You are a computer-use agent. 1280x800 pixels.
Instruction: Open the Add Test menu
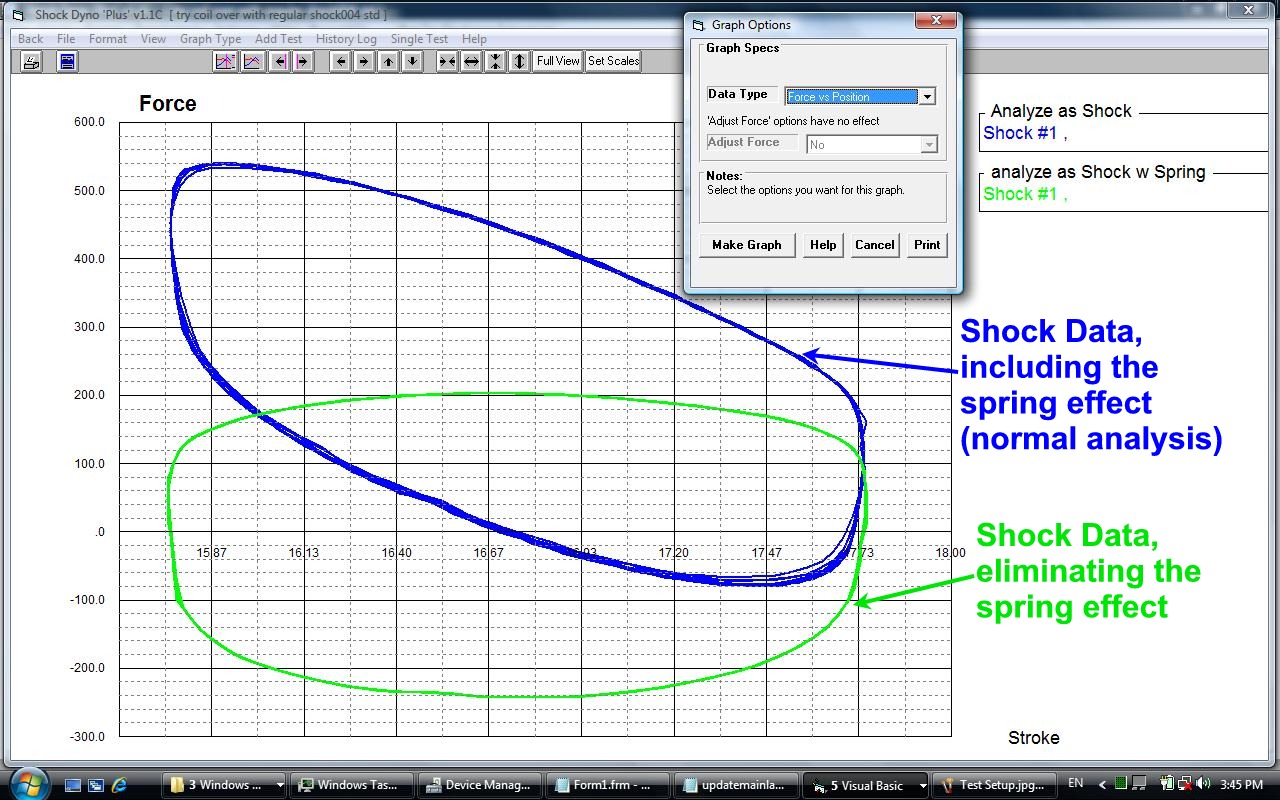278,39
